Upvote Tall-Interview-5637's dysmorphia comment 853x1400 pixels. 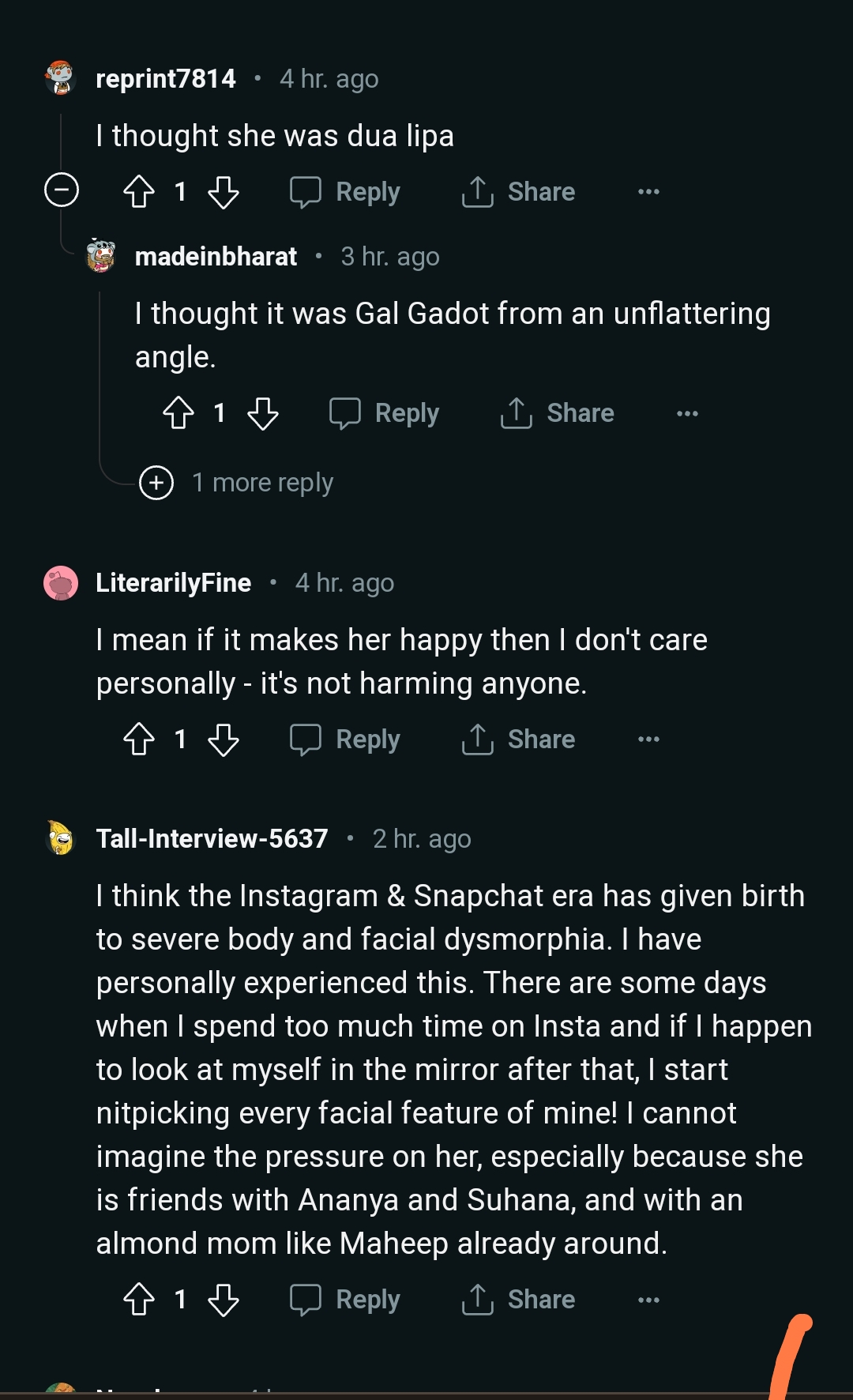click(139, 1299)
